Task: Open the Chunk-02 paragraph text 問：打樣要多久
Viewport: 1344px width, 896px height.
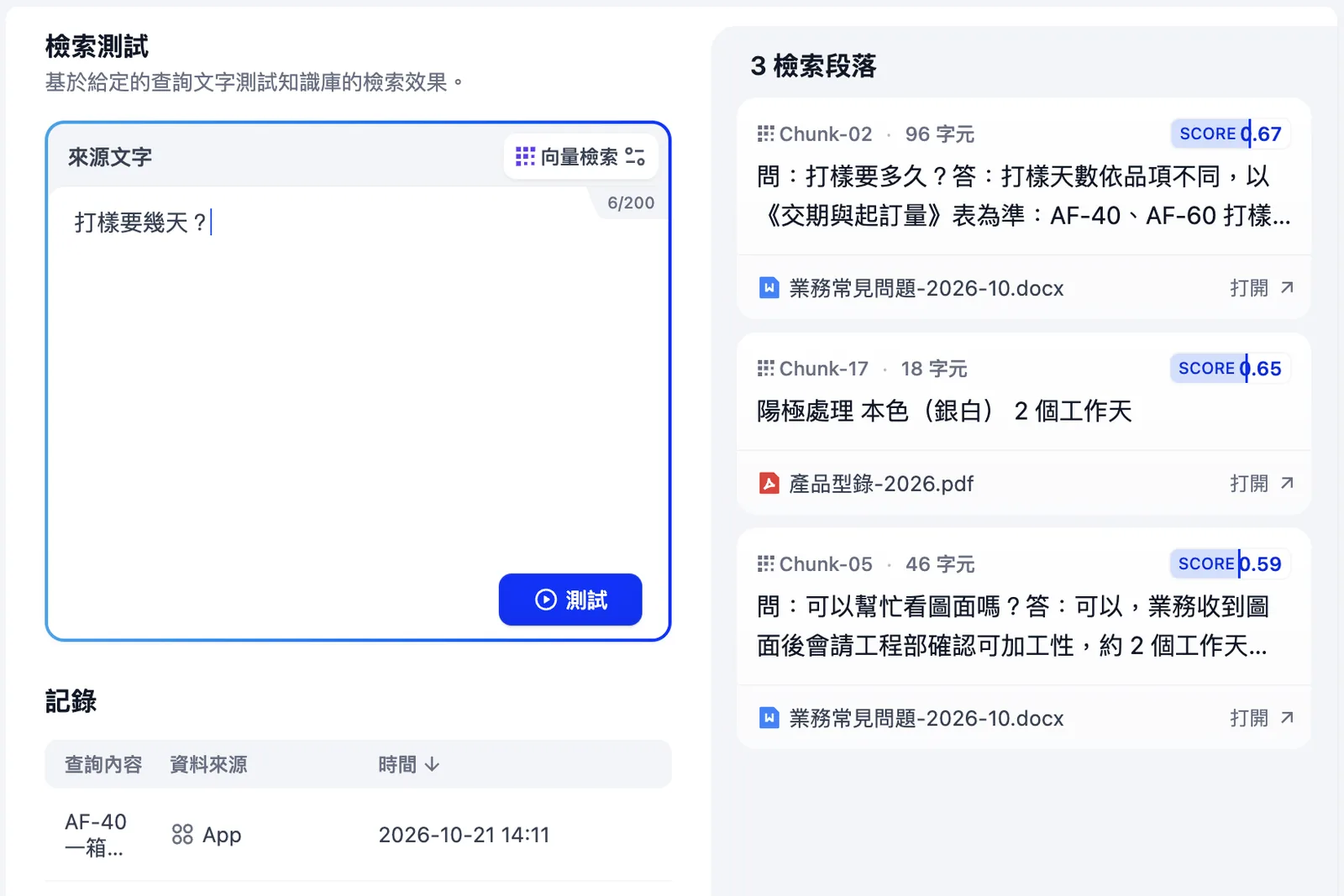Action: point(1023,196)
